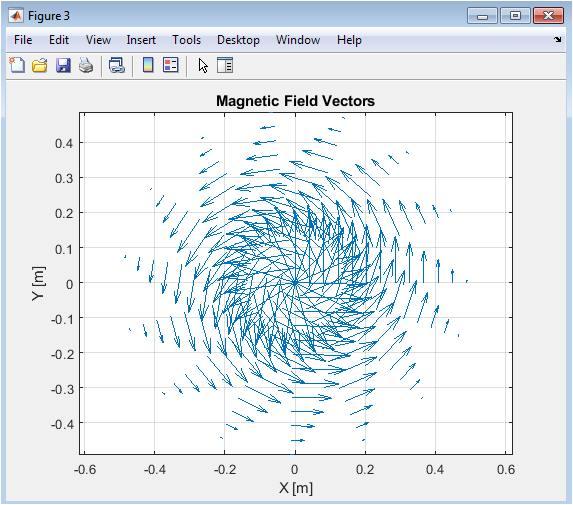Open the View menu
Image resolution: width=573 pixels, height=505 pixels.
[98, 39]
